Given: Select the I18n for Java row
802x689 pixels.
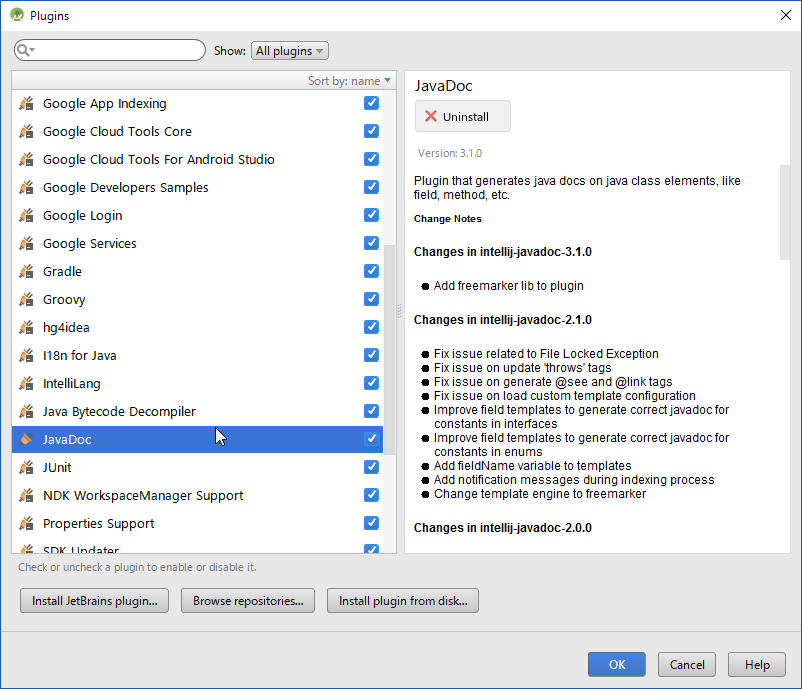Looking at the screenshot, I should 197,355.
